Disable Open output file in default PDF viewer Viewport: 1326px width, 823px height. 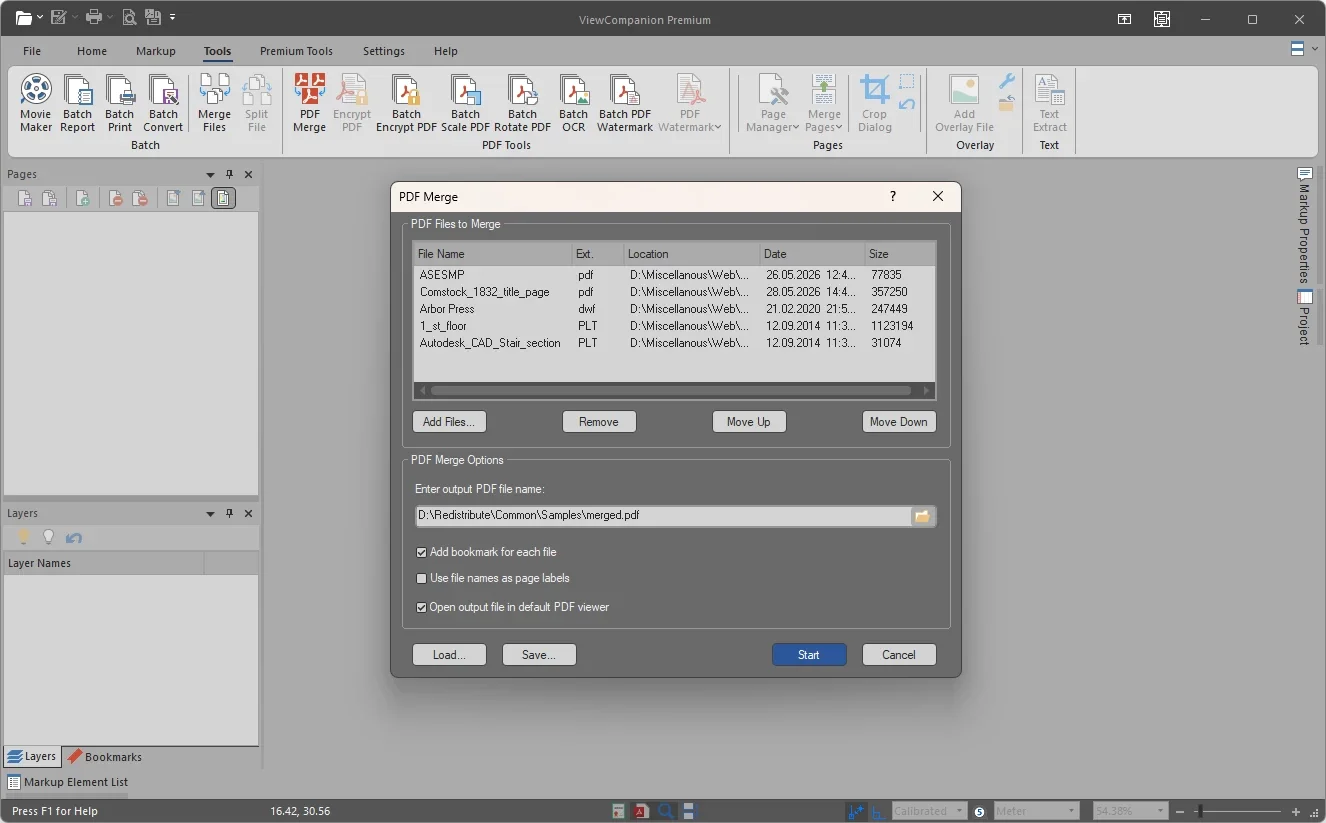tap(422, 607)
